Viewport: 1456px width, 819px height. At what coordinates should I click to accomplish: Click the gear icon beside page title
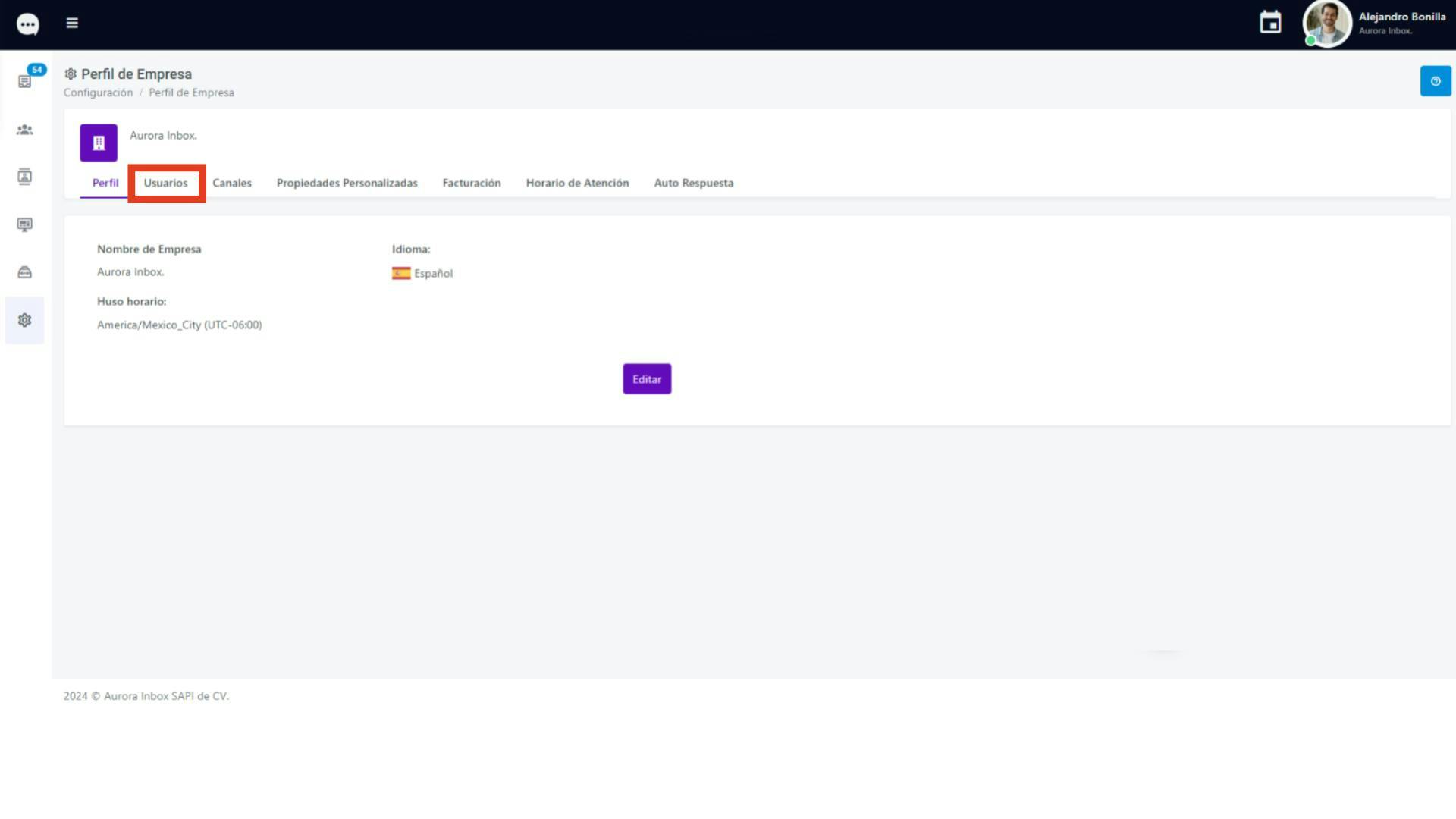(71, 74)
